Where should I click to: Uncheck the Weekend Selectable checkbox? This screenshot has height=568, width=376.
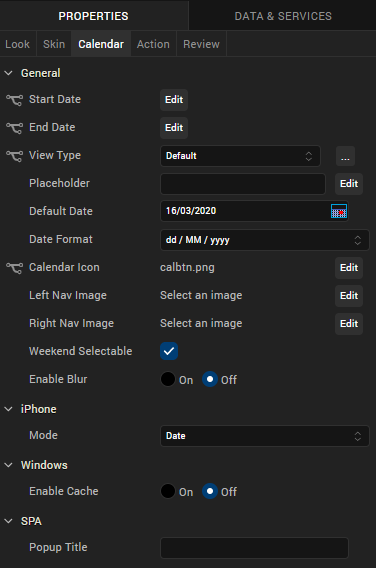point(169,351)
